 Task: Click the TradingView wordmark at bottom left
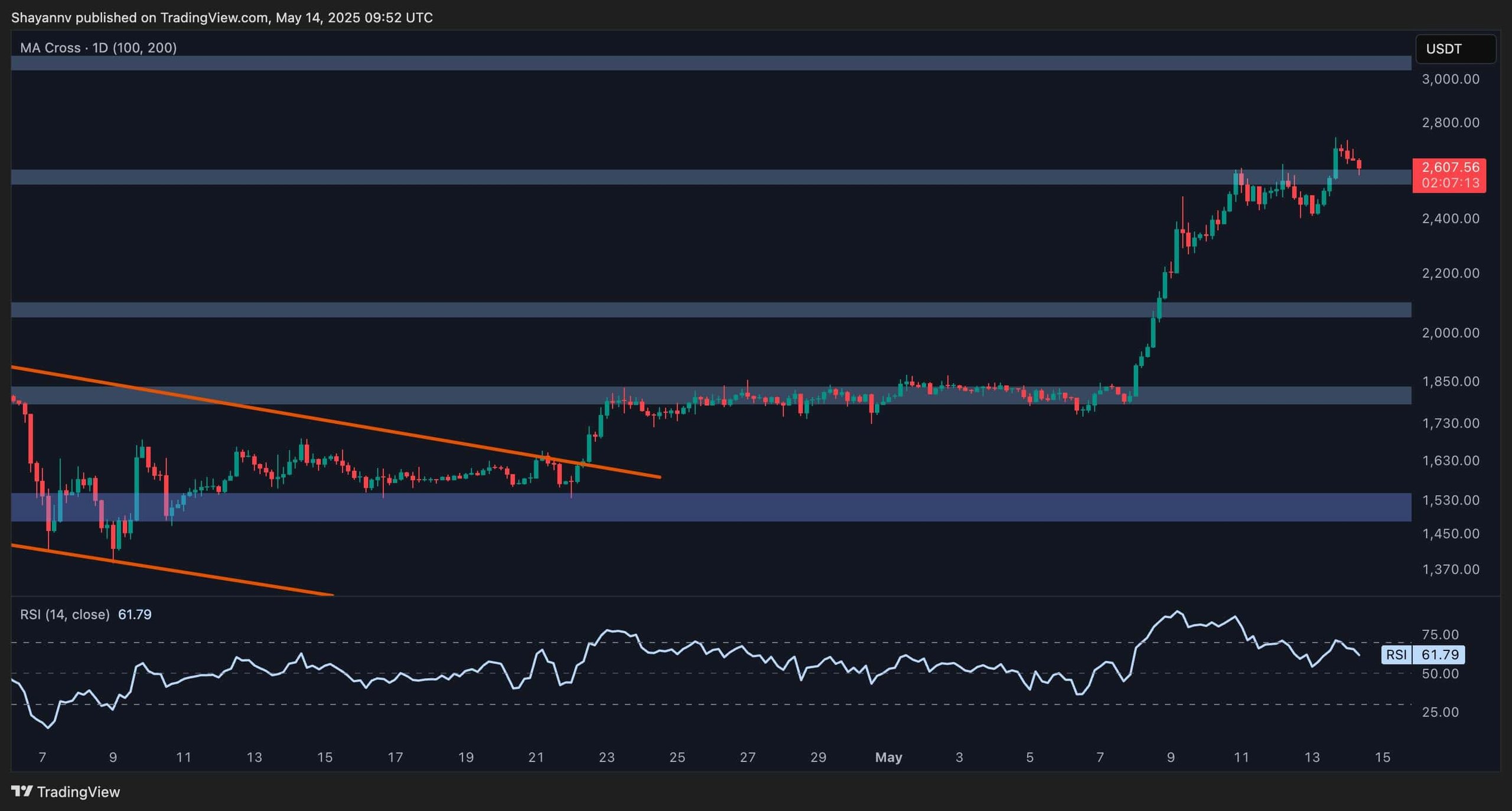pyautogui.click(x=79, y=792)
